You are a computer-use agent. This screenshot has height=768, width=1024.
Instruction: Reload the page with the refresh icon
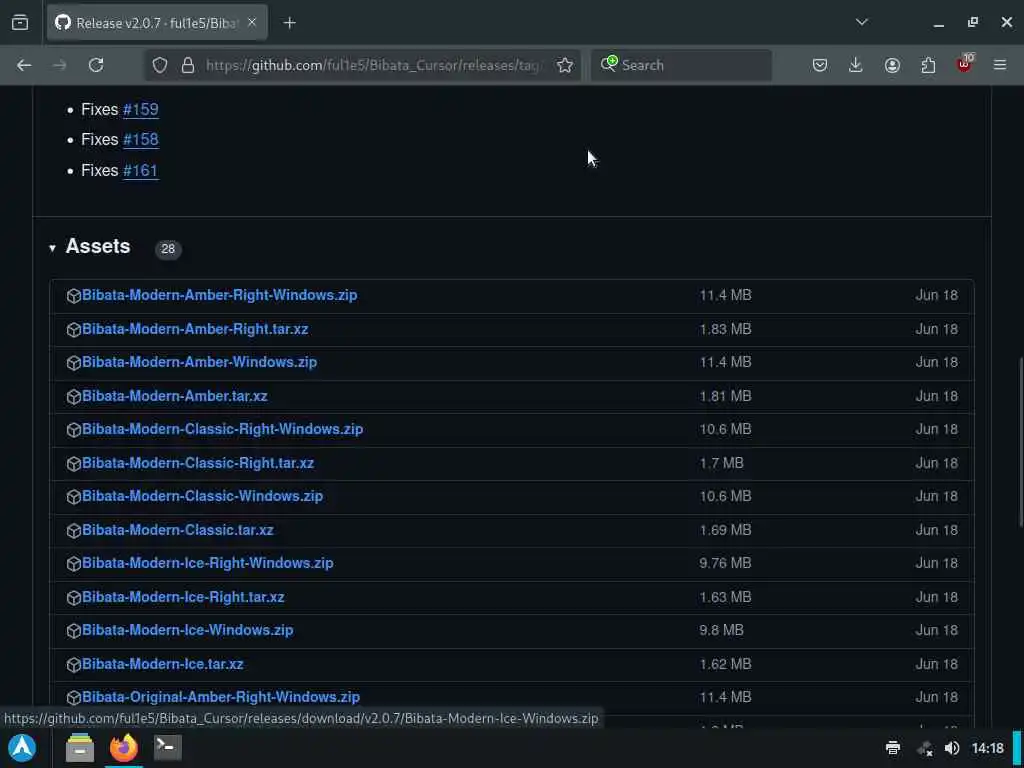96,65
